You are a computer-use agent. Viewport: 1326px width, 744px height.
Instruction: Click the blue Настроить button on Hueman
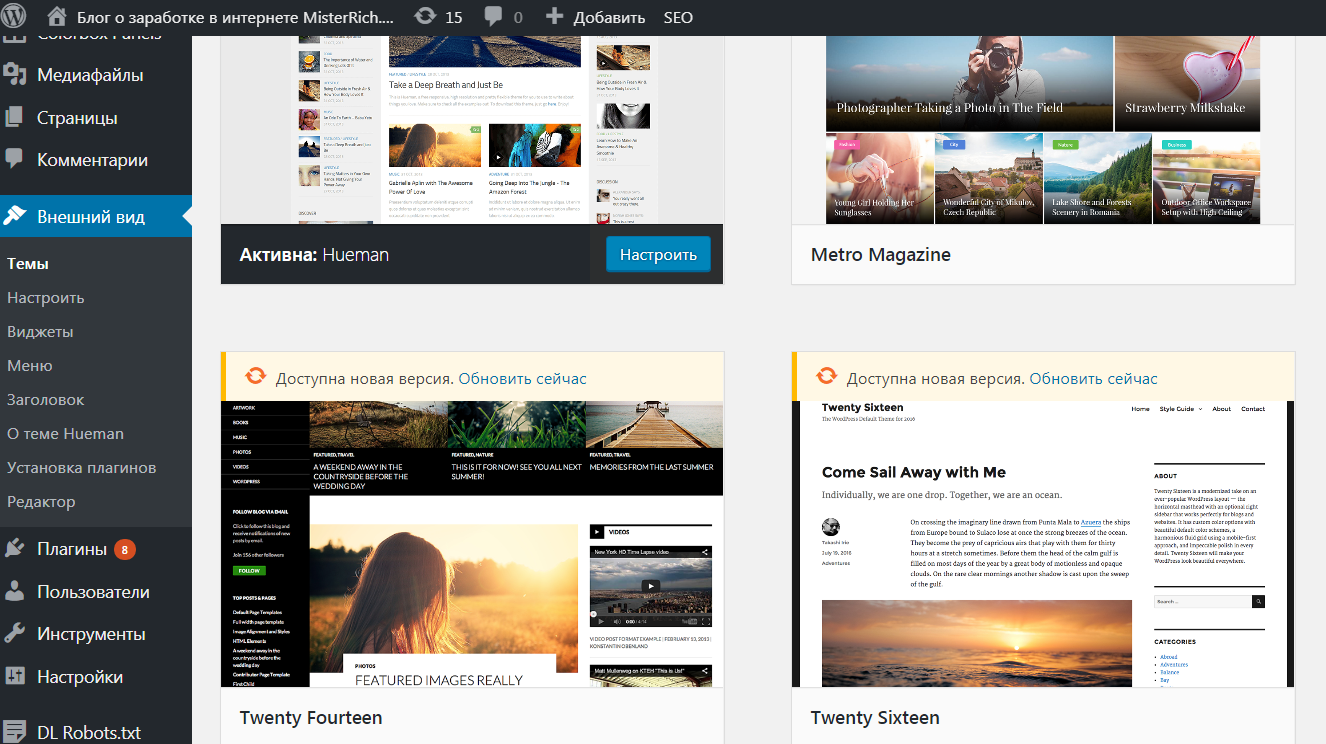pyautogui.click(x=658, y=254)
